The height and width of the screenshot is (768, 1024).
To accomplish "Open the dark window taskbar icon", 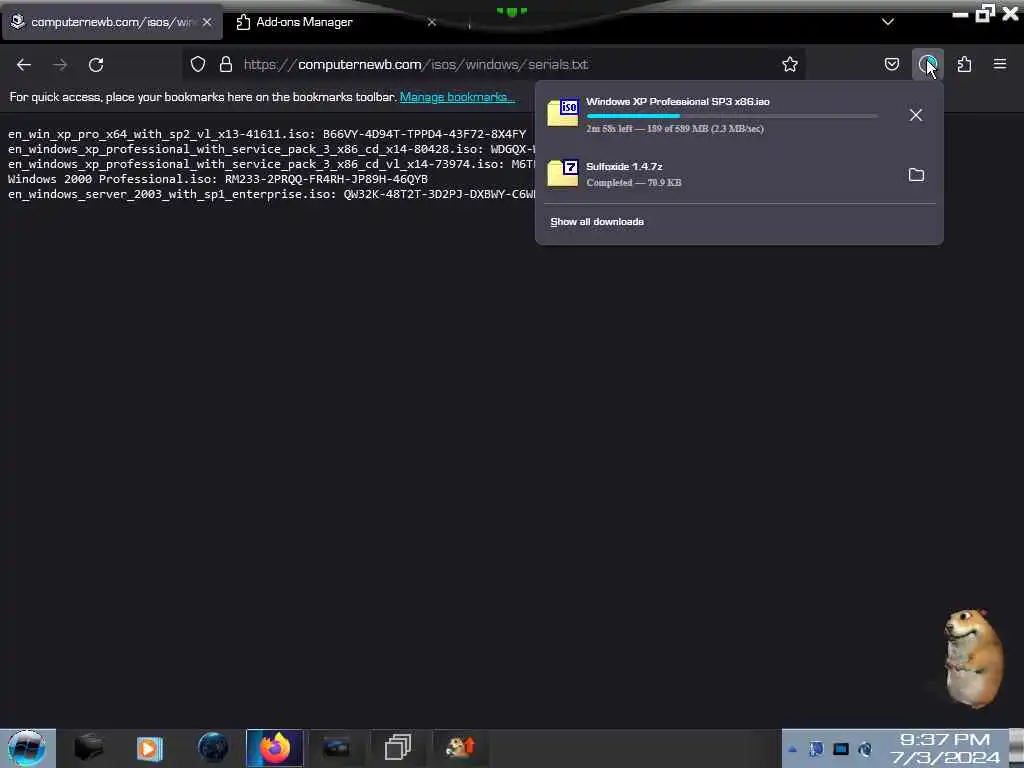I will pyautogui.click(x=336, y=748).
